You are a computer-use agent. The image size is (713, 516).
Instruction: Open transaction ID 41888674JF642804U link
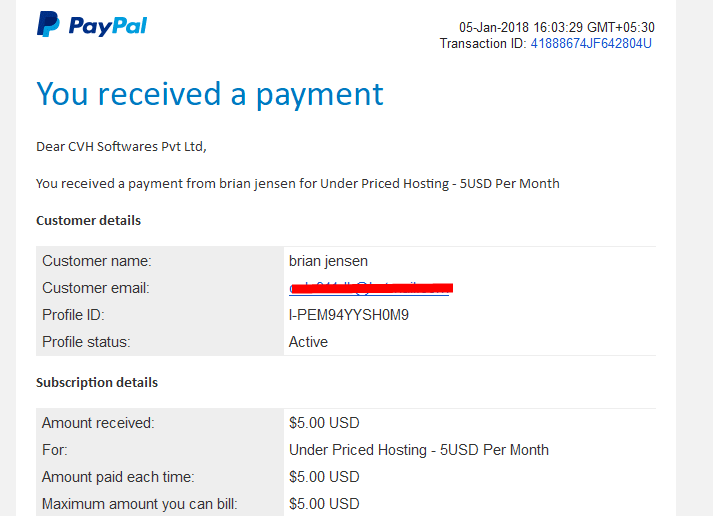click(591, 43)
